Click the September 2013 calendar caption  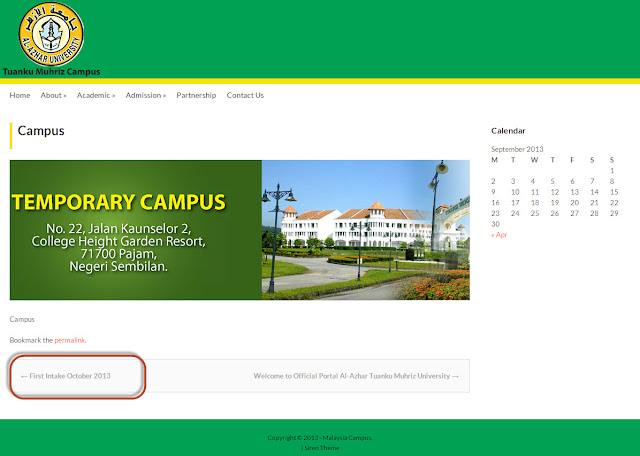(x=517, y=149)
